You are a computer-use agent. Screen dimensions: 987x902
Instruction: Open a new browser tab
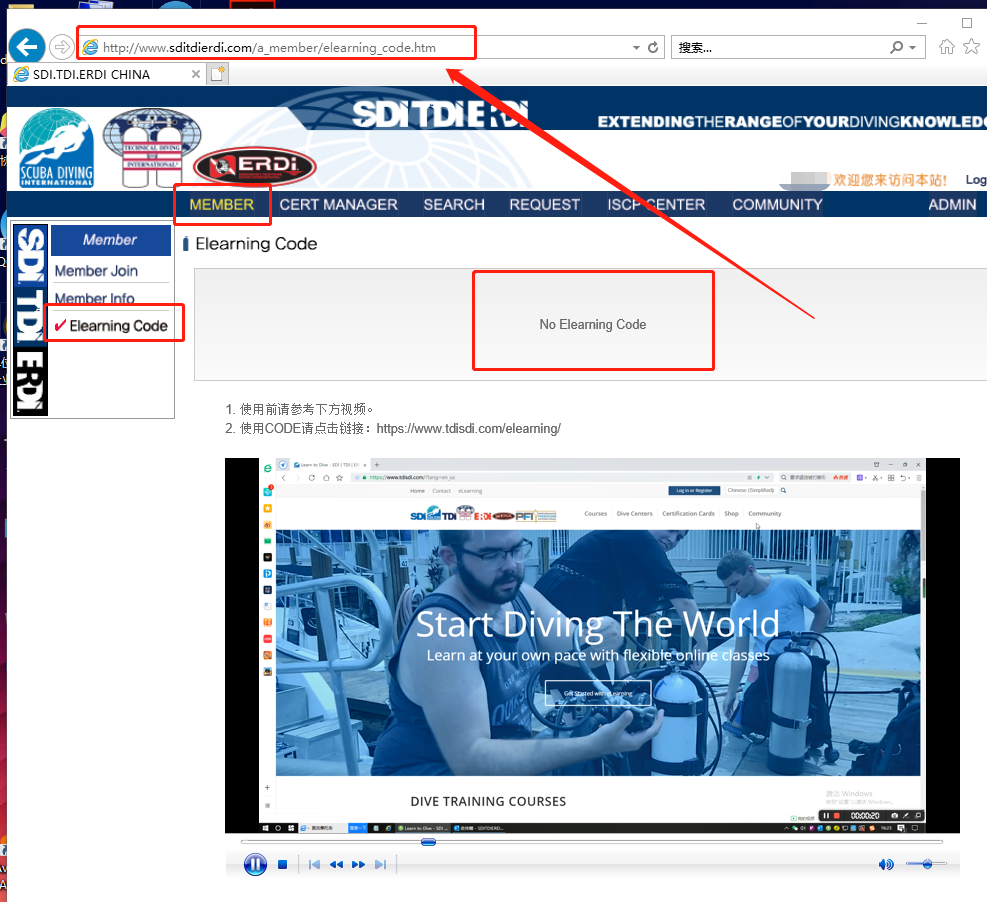pyautogui.click(x=218, y=74)
